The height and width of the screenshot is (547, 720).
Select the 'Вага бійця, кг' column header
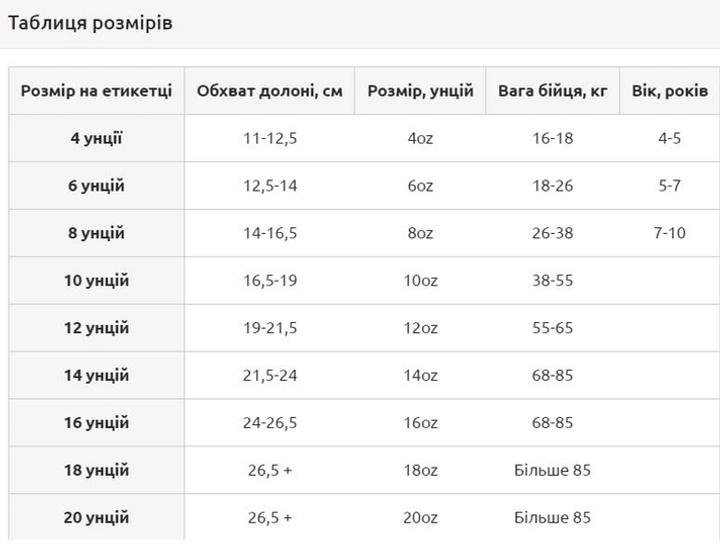coord(553,91)
